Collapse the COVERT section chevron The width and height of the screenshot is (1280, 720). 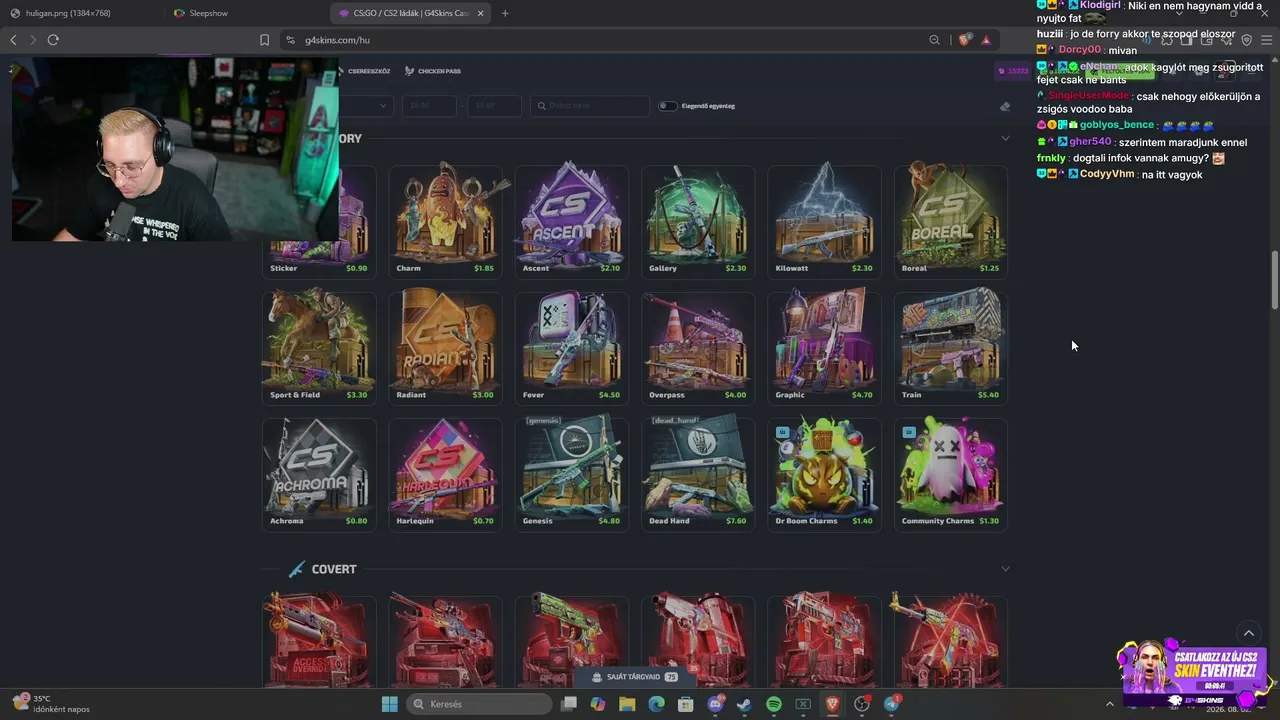1005,569
